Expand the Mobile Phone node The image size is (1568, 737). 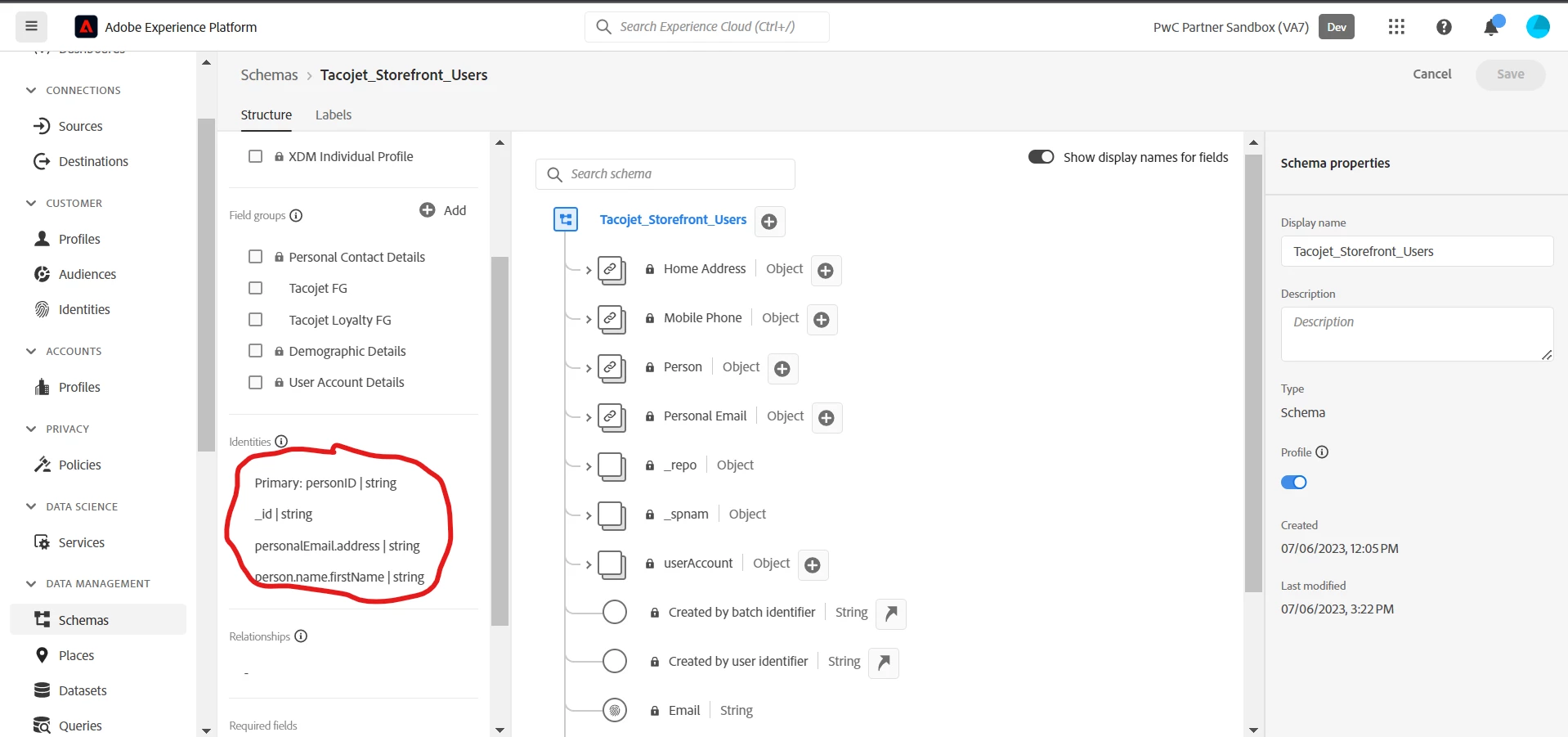[589, 320]
